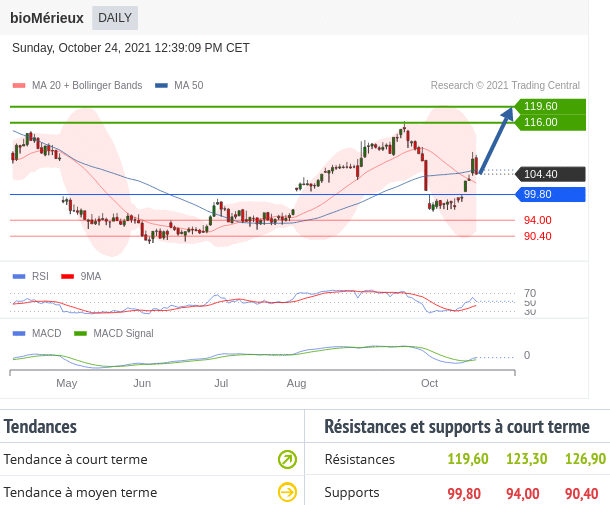
Task: Click the chart timestamp Sunday, October 24, 2021
Action: [131, 48]
